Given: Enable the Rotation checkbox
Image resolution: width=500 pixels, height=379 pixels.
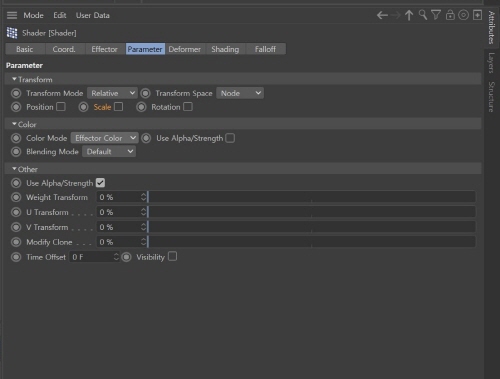Looking at the screenshot, I should [188, 107].
